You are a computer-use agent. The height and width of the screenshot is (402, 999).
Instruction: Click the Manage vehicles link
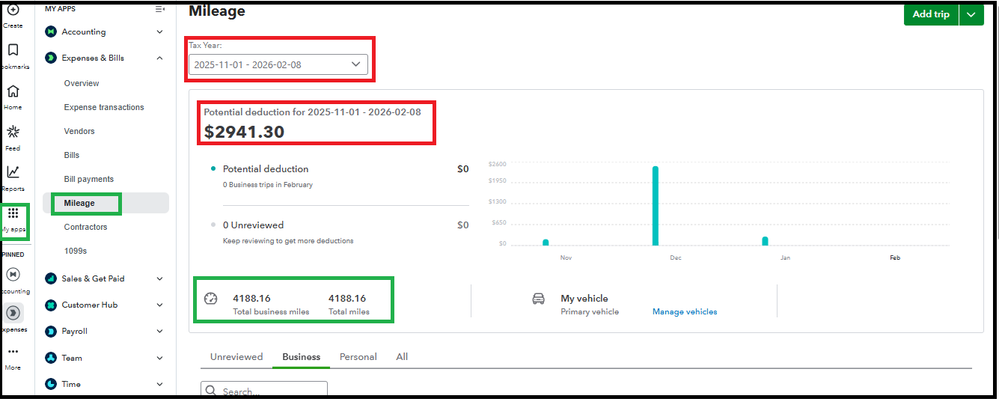pos(684,312)
